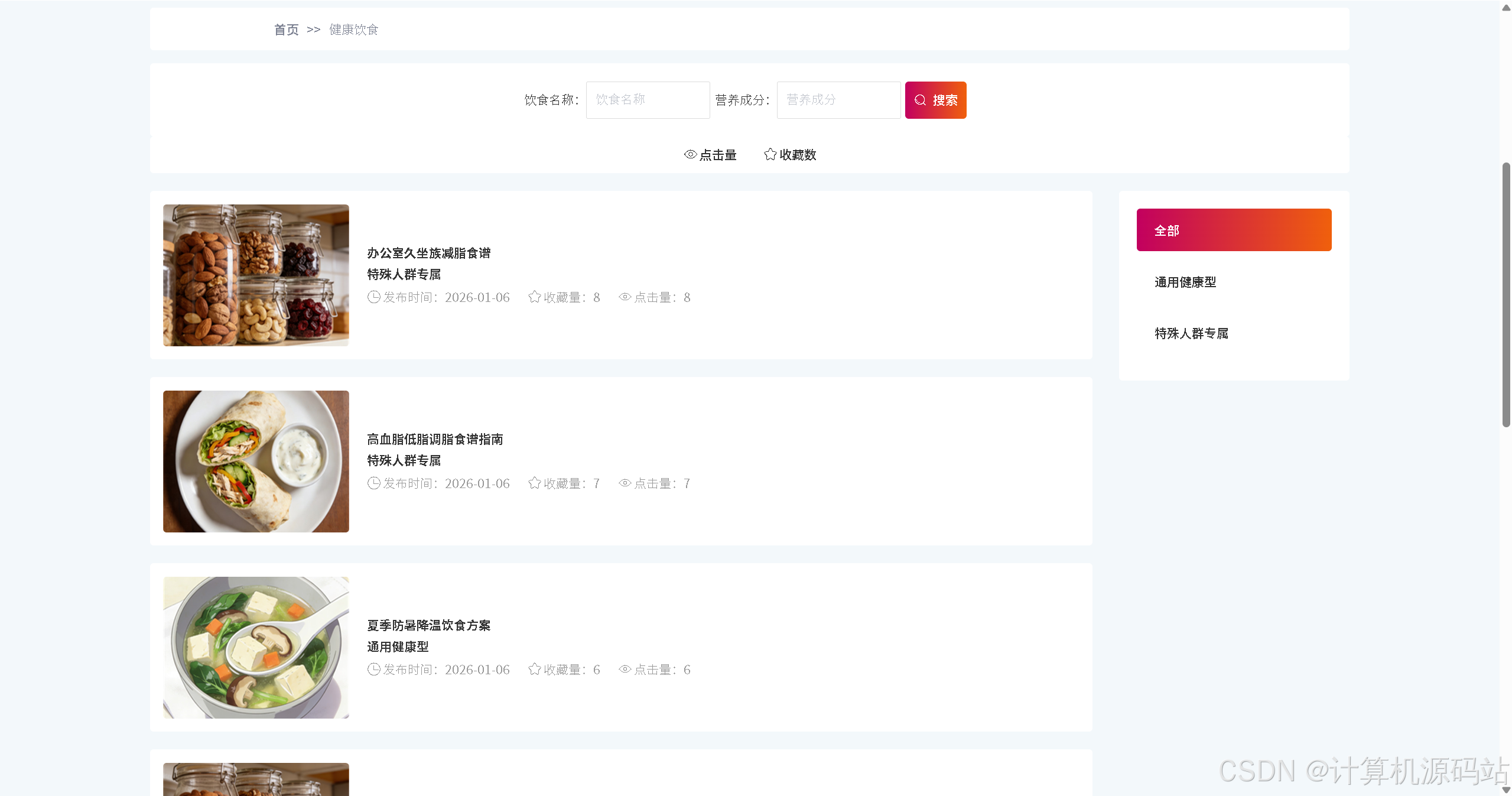Image resolution: width=1512 pixels, height=796 pixels.
Task: Focus the 营养成分 input field
Action: pos(838,100)
